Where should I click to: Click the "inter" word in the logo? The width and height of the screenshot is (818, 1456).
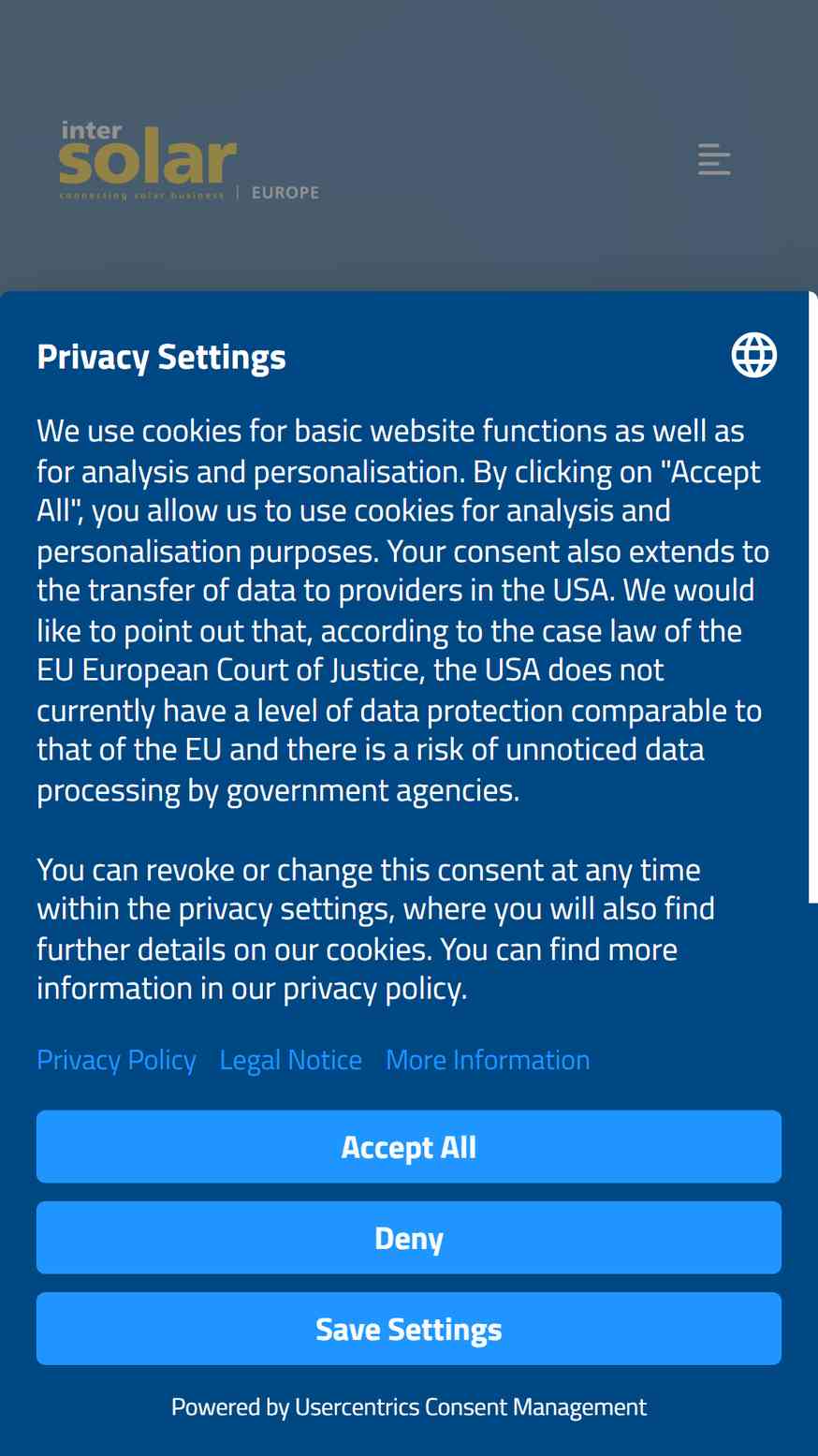91,130
